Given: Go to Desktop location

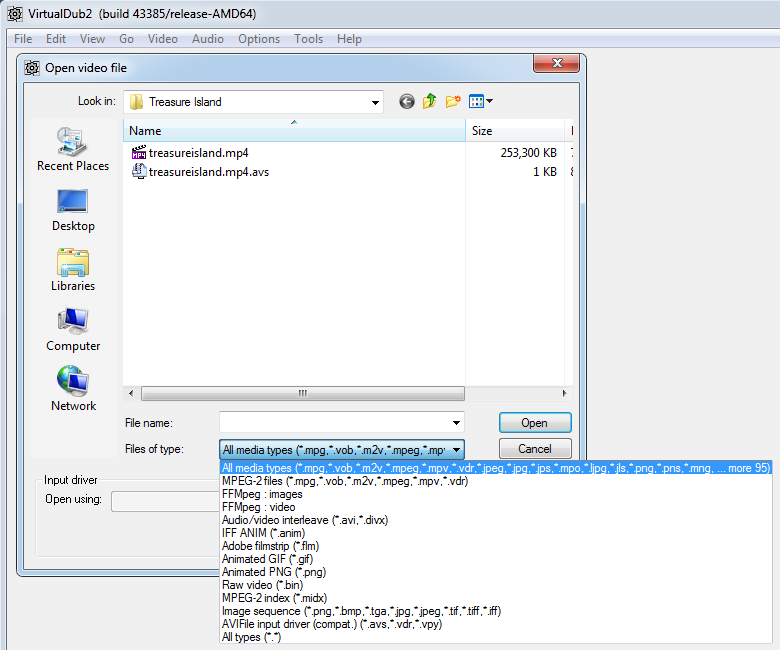Looking at the screenshot, I should click(73, 210).
